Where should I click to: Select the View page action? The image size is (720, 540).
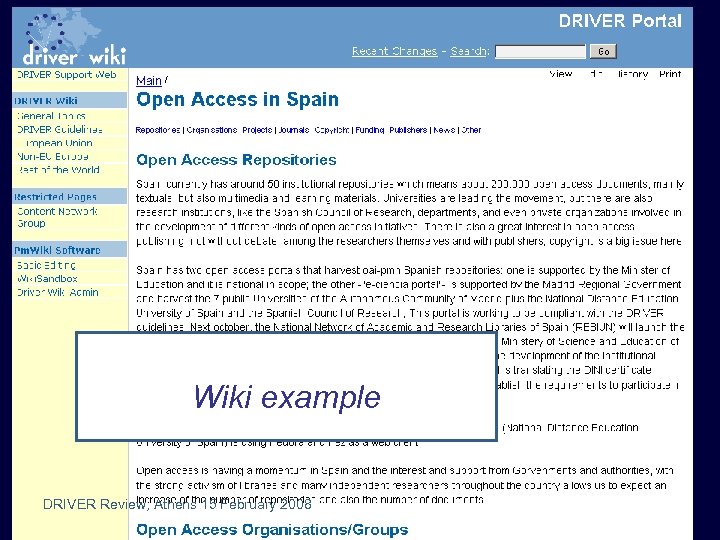pyautogui.click(x=561, y=74)
